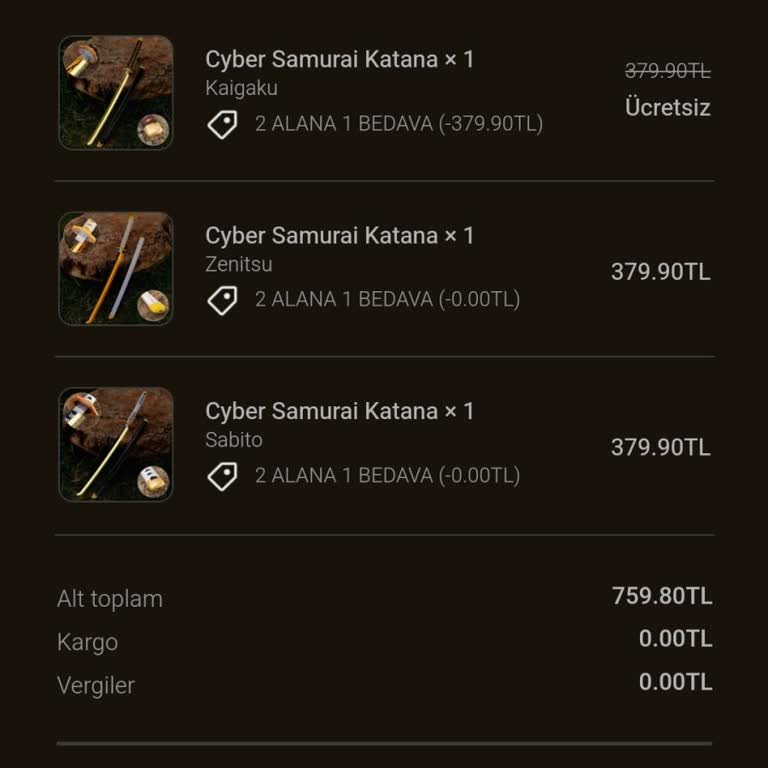
Task: Click the Vergiler taxes label
Action: [95, 686]
